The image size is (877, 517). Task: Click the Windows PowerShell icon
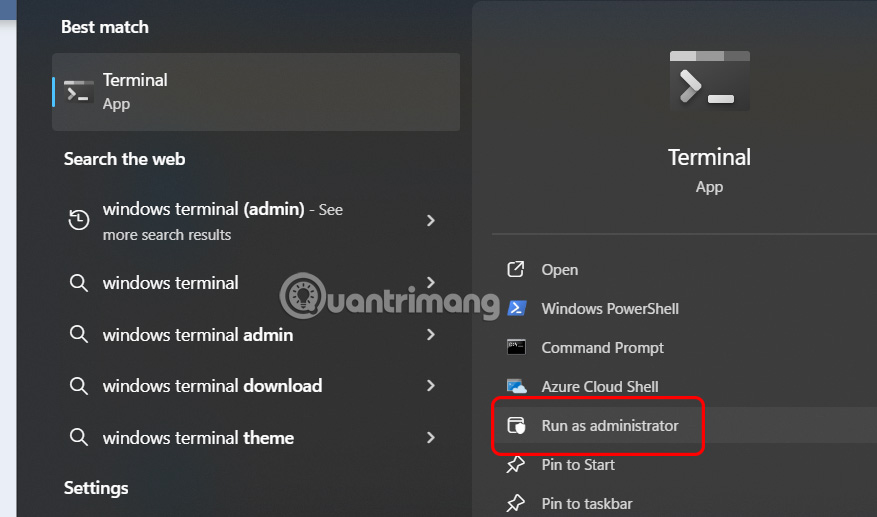[516, 308]
